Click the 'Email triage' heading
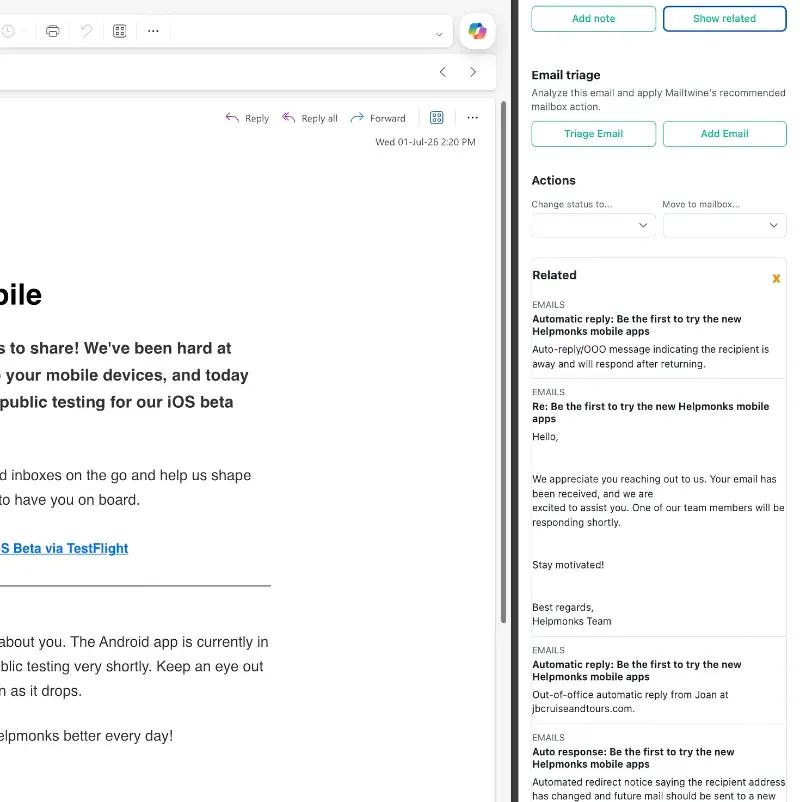Image resolution: width=800 pixels, height=802 pixels. 566,75
